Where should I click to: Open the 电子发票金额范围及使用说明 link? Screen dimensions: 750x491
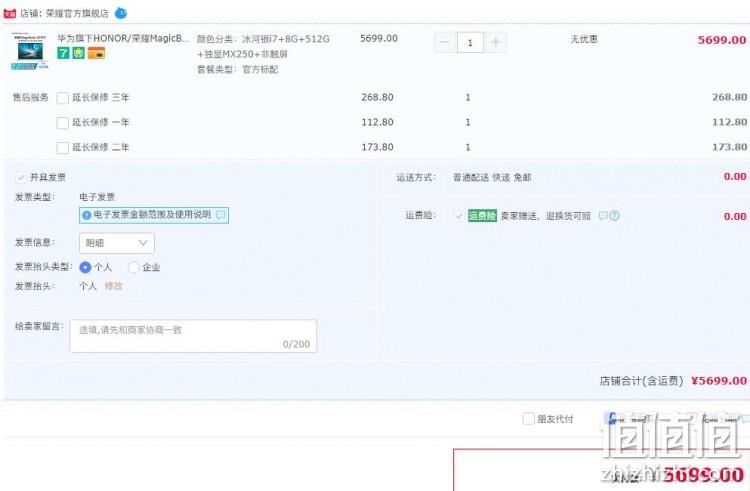152,215
